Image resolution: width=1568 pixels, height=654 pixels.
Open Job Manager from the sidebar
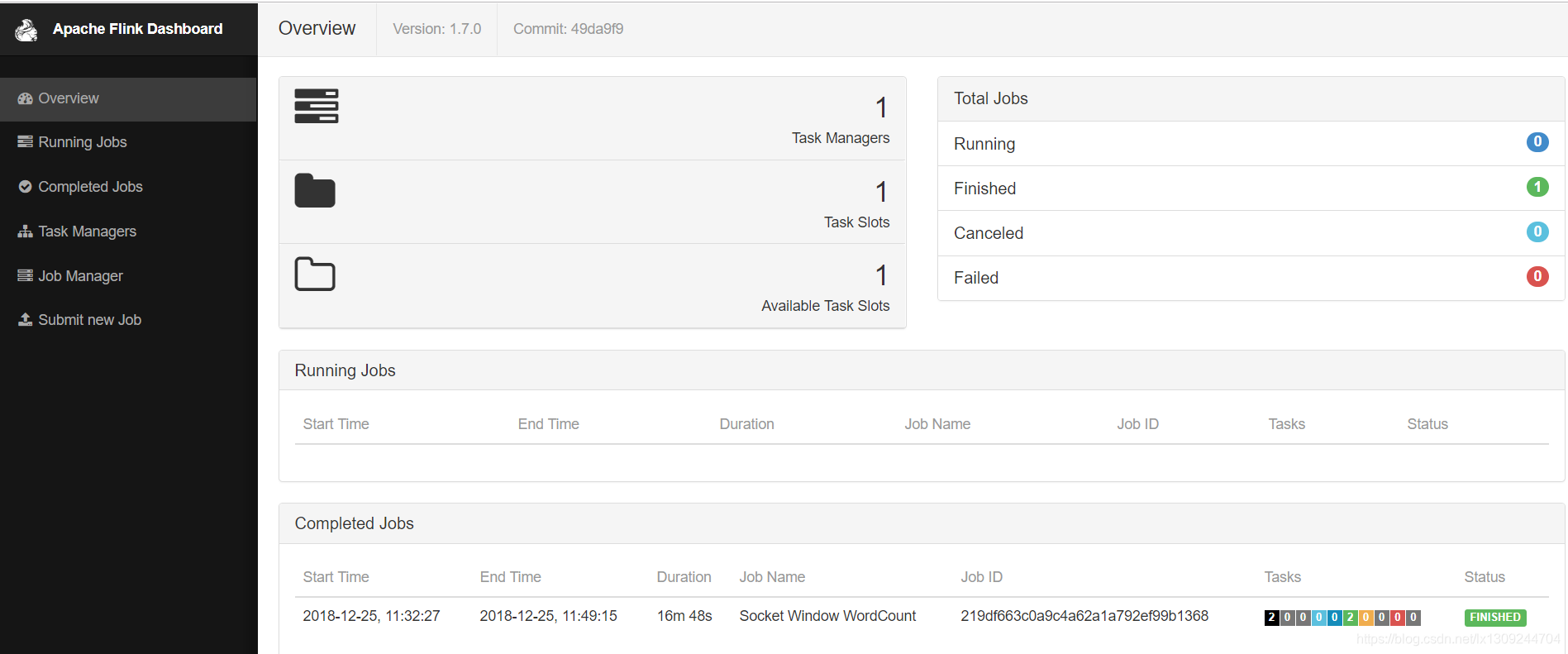[x=128, y=276]
